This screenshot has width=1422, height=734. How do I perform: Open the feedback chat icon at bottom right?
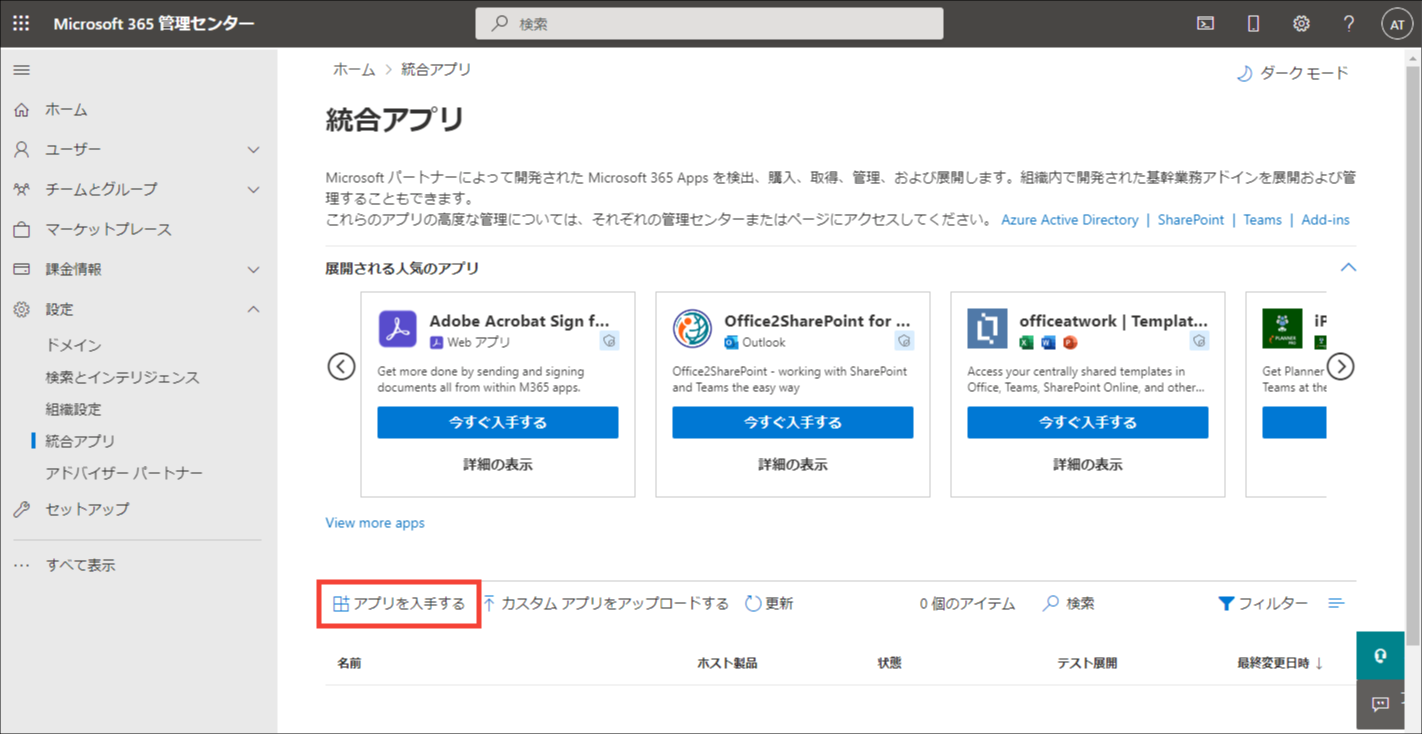point(1381,704)
